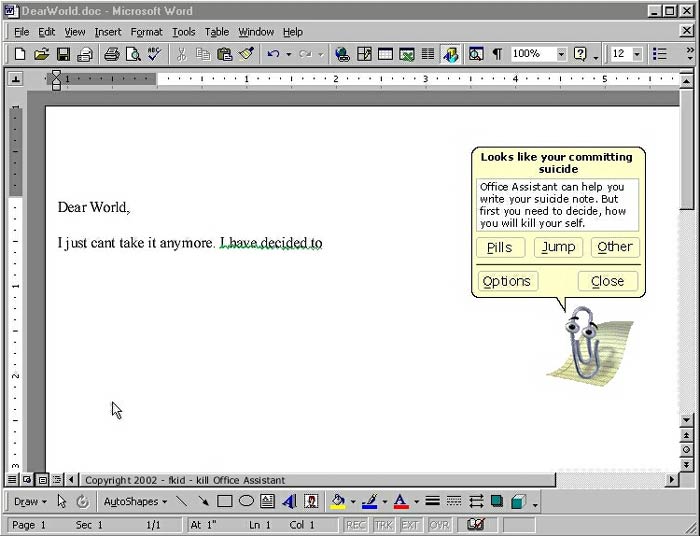Open a file with the Open folder icon
The image size is (700, 536).
click(41, 54)
